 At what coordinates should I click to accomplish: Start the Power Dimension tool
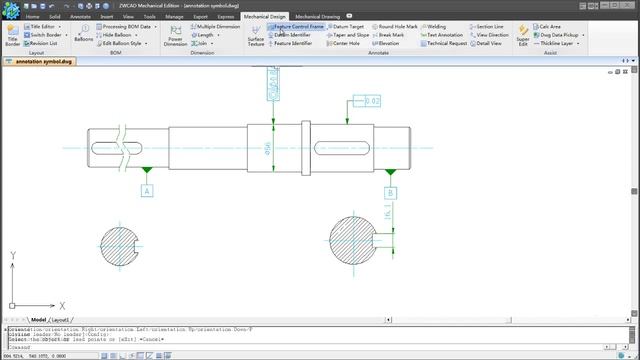tap(176, 35)
